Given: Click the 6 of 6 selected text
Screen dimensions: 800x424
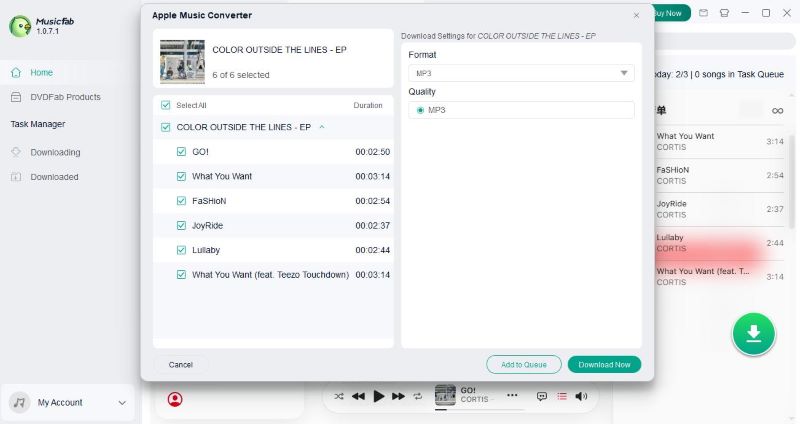Looking at the screenshot, I should (241, 75).
